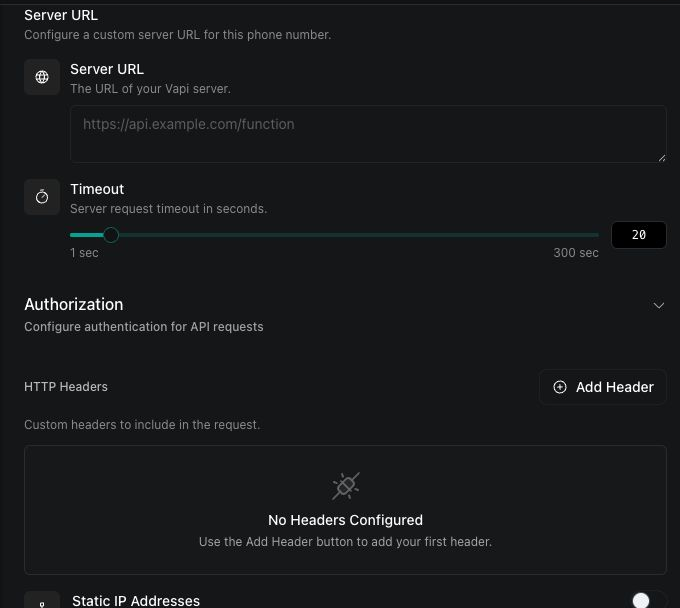Click the '300 sec' maximum label

tap(576, 252)
